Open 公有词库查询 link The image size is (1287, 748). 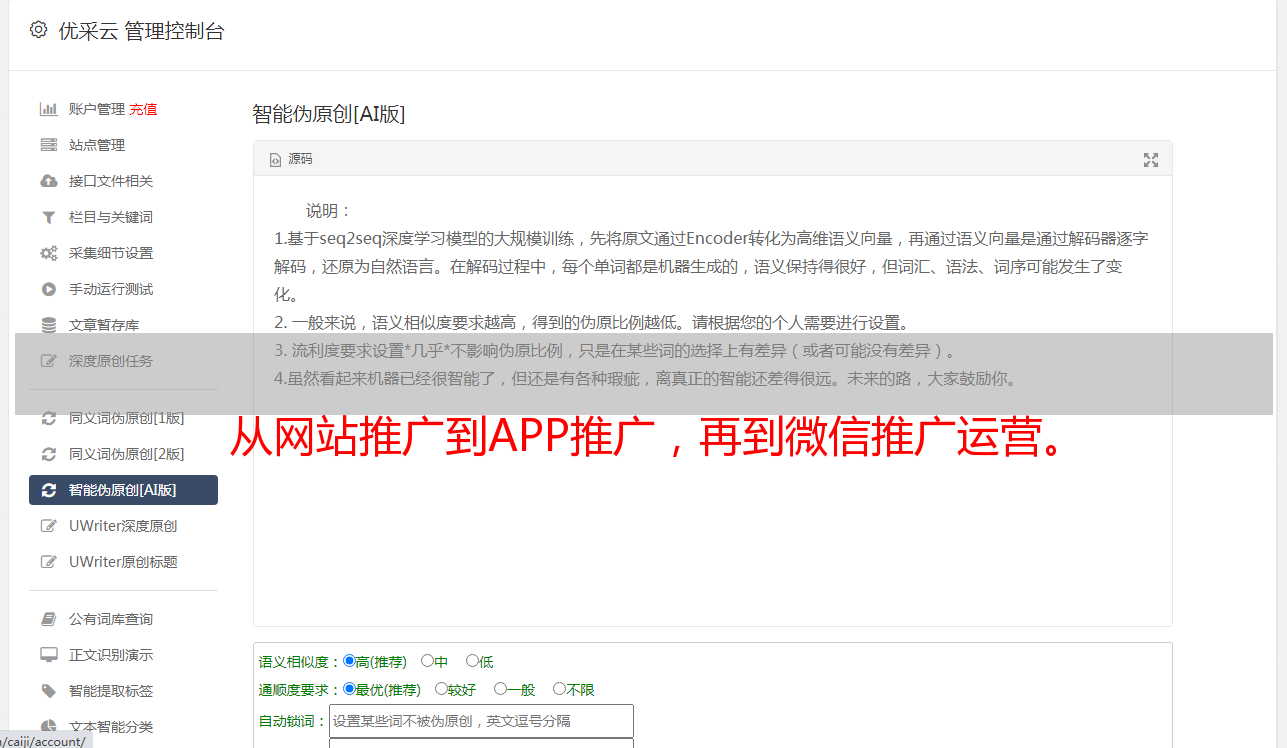tap(111, 619)
